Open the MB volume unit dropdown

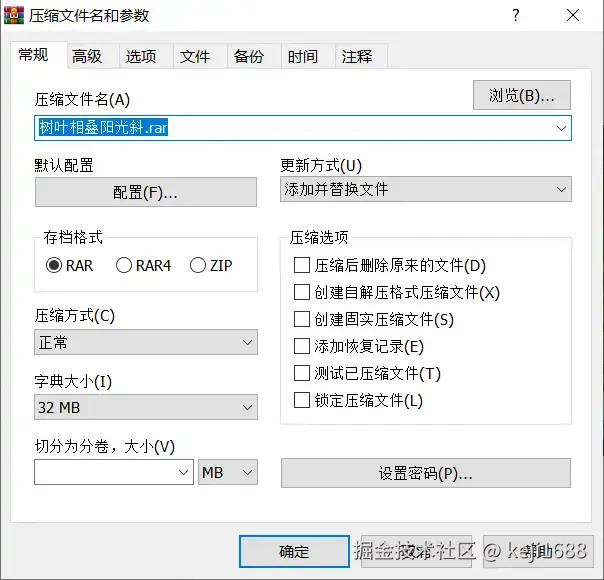coord(228,472)
